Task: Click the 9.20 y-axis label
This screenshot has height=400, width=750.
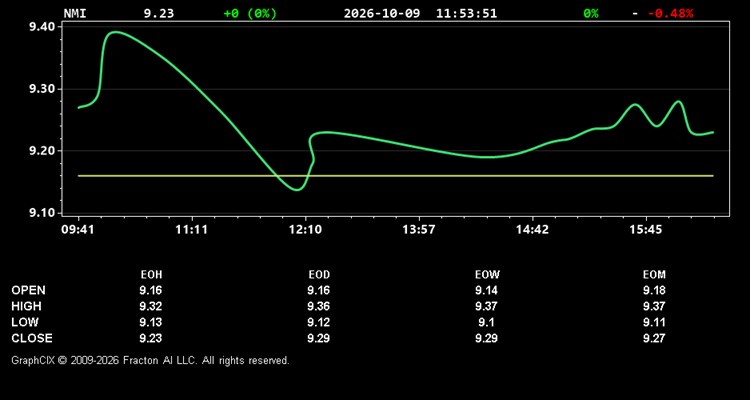Action: tap(44, 151)
